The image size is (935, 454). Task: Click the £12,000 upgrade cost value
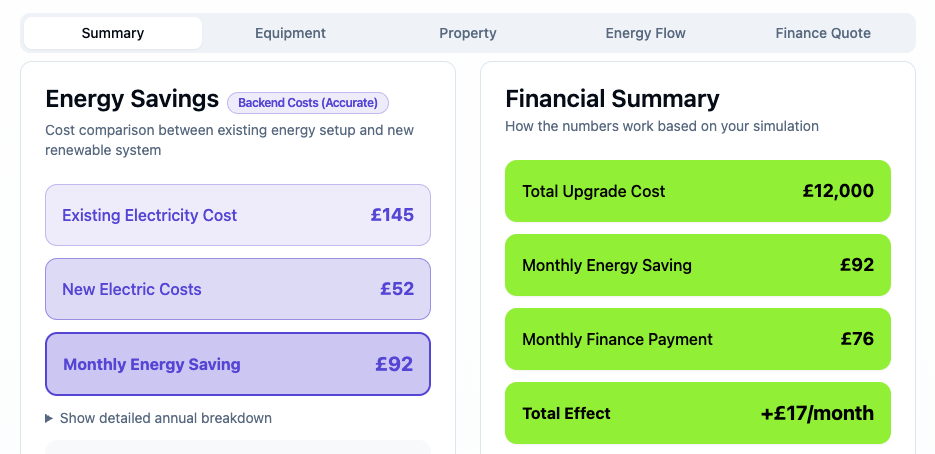838,191
